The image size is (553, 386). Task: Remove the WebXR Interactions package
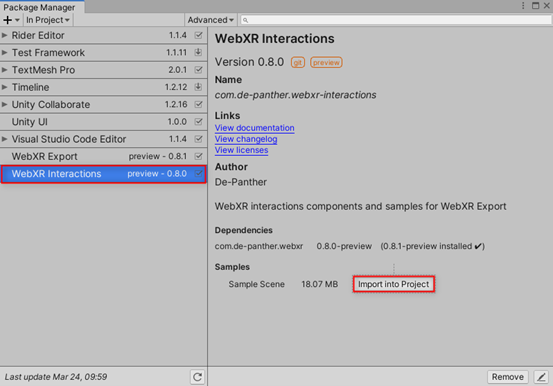coord(508,377)
